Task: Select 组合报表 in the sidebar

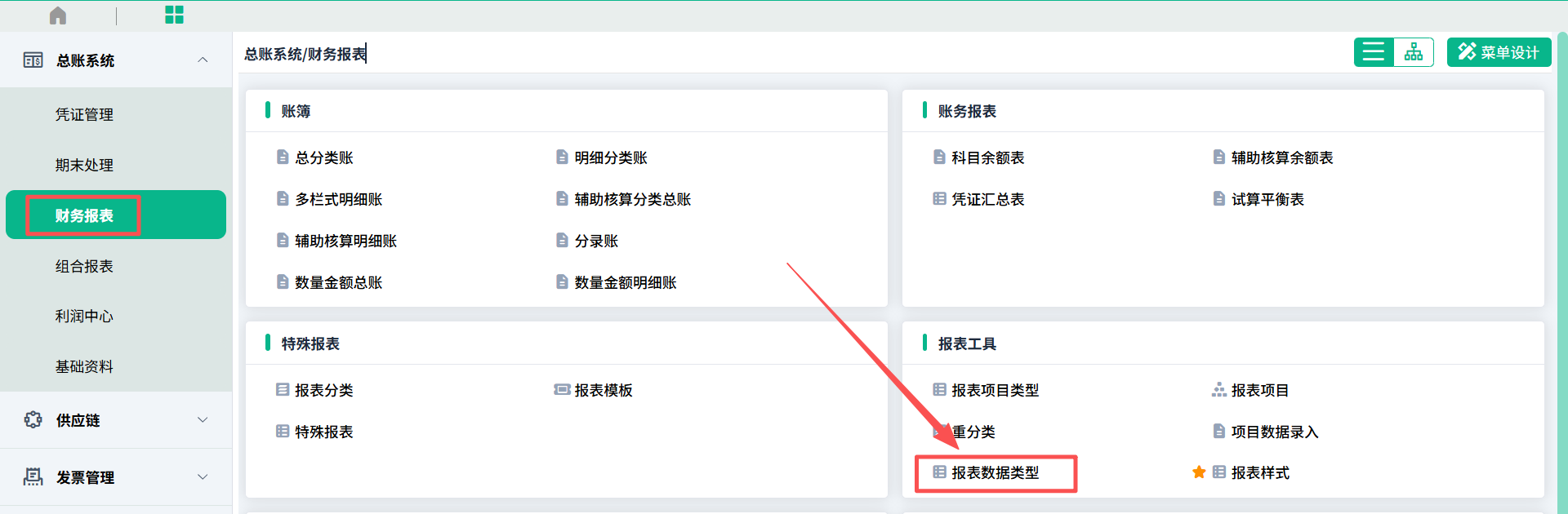Action: [x=84, y=266]
